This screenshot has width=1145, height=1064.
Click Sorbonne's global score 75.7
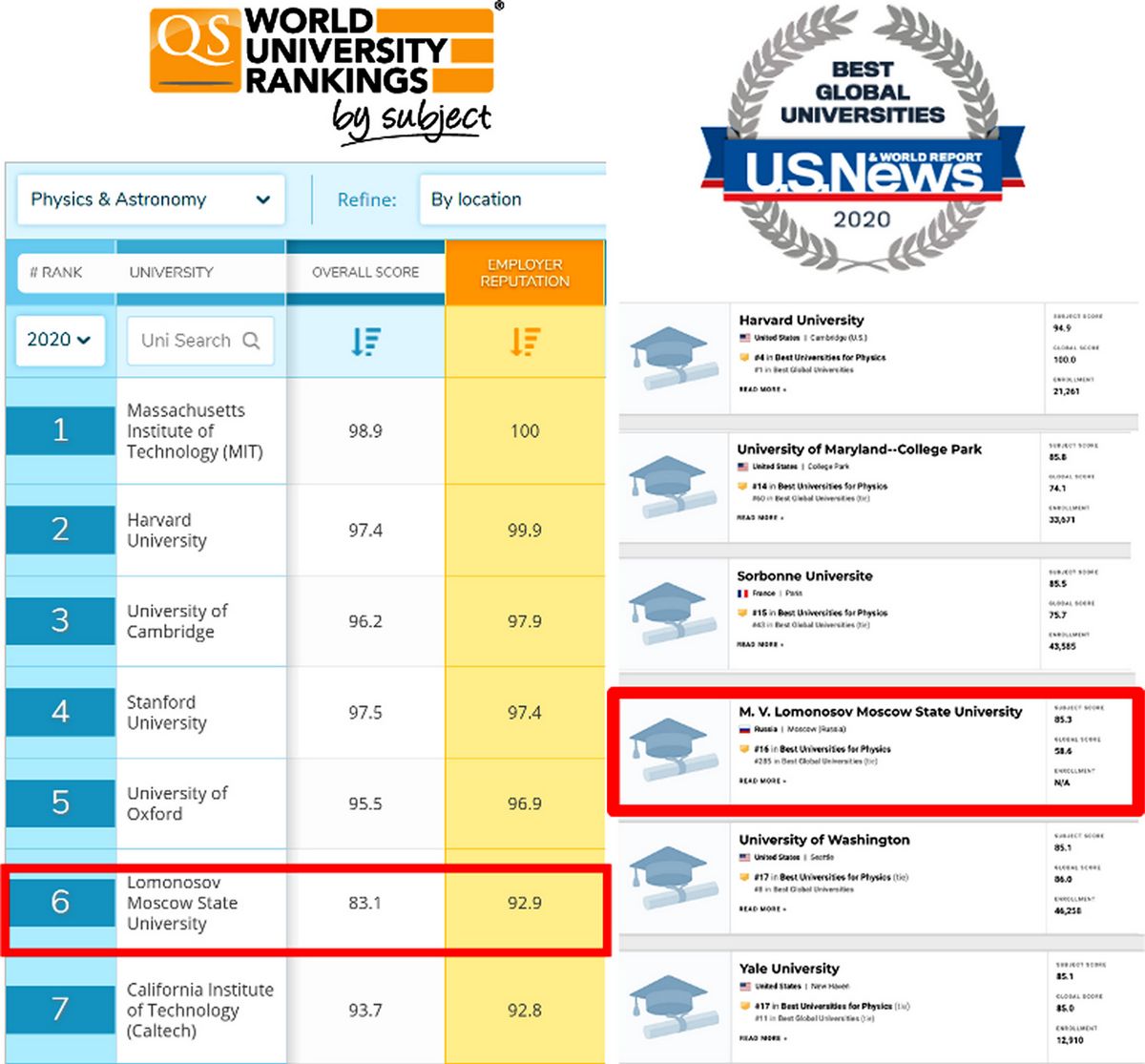coord(1058,615)
